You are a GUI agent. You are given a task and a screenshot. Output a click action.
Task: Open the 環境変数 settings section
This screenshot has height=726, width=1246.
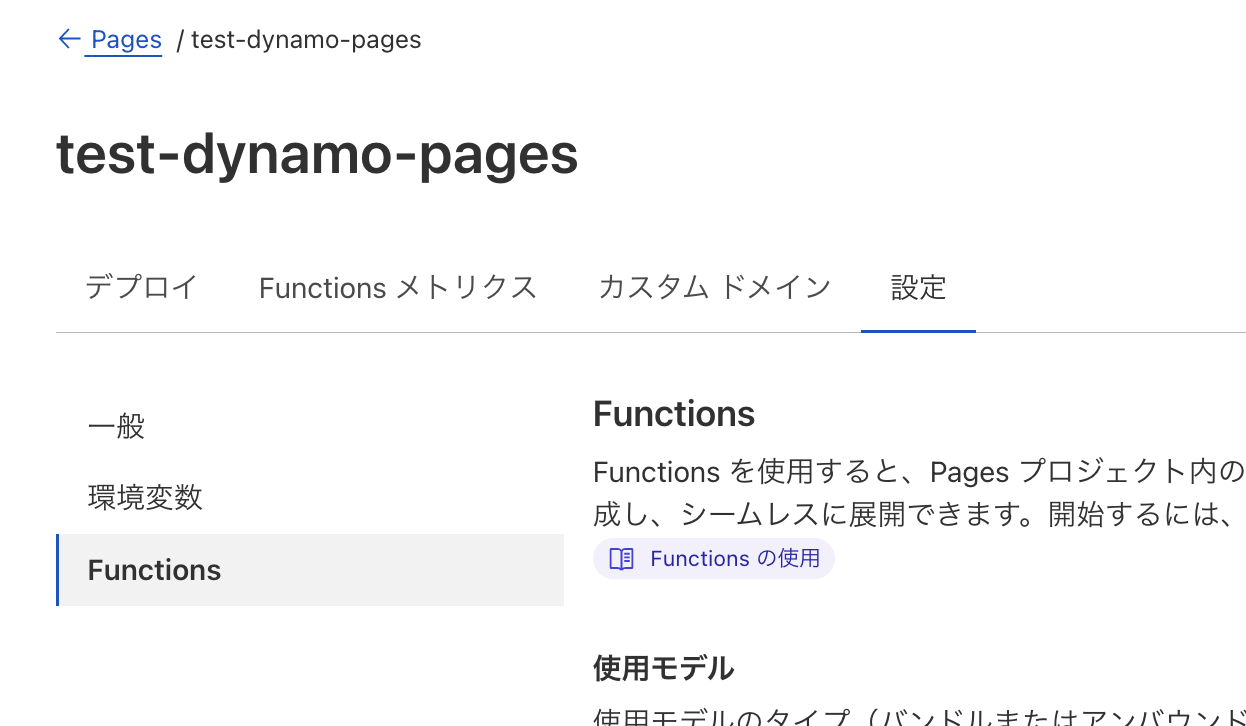146,497
